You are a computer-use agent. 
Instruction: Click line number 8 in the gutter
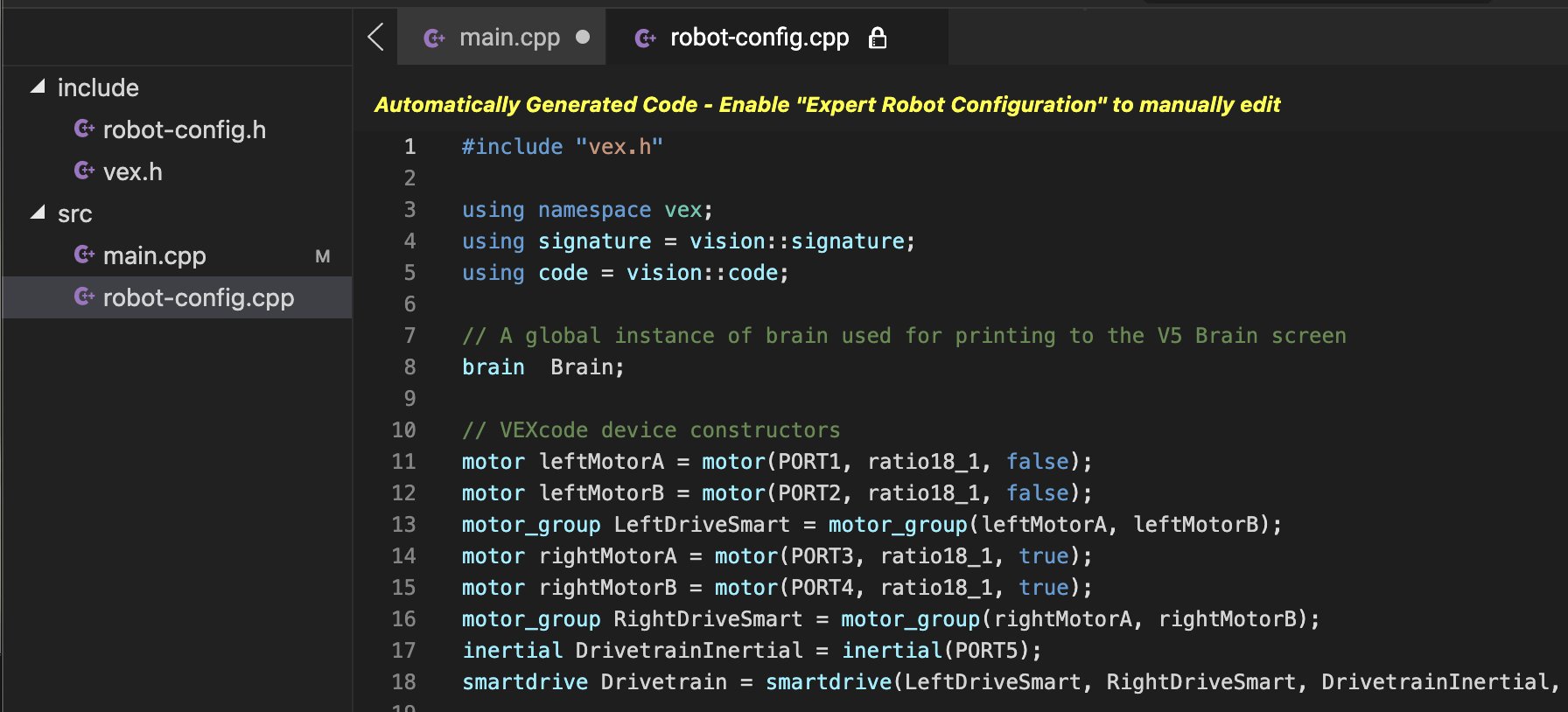pos(409,367)
